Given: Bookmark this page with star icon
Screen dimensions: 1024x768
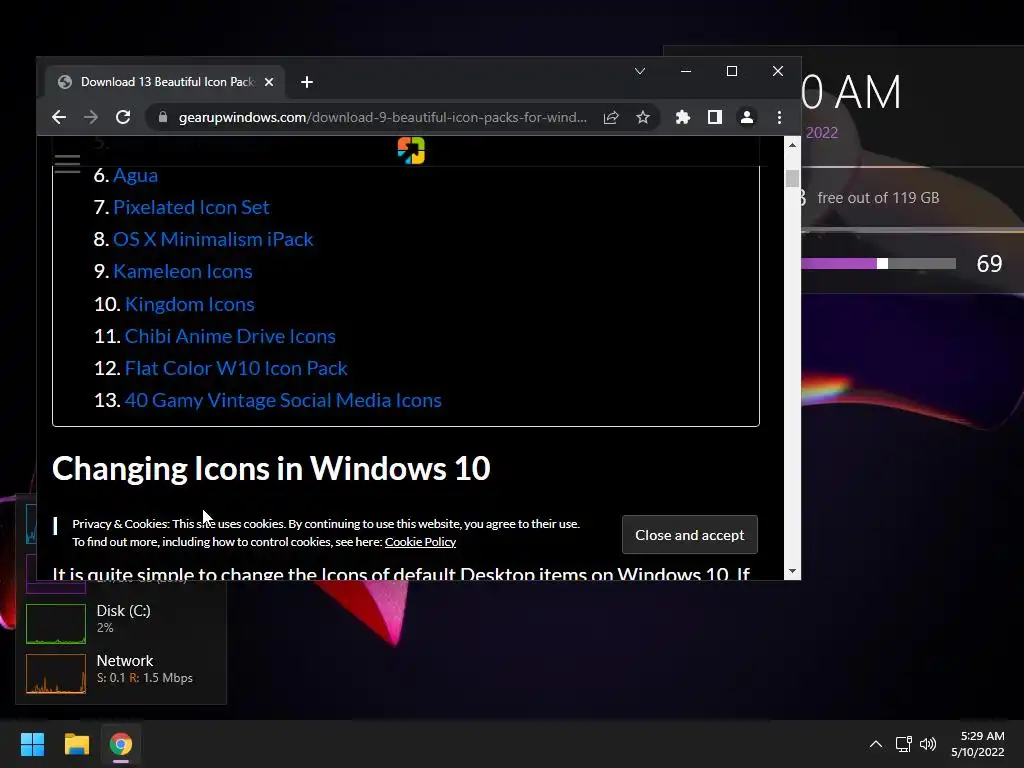Looking at the screenshot, I should [643, 118].
